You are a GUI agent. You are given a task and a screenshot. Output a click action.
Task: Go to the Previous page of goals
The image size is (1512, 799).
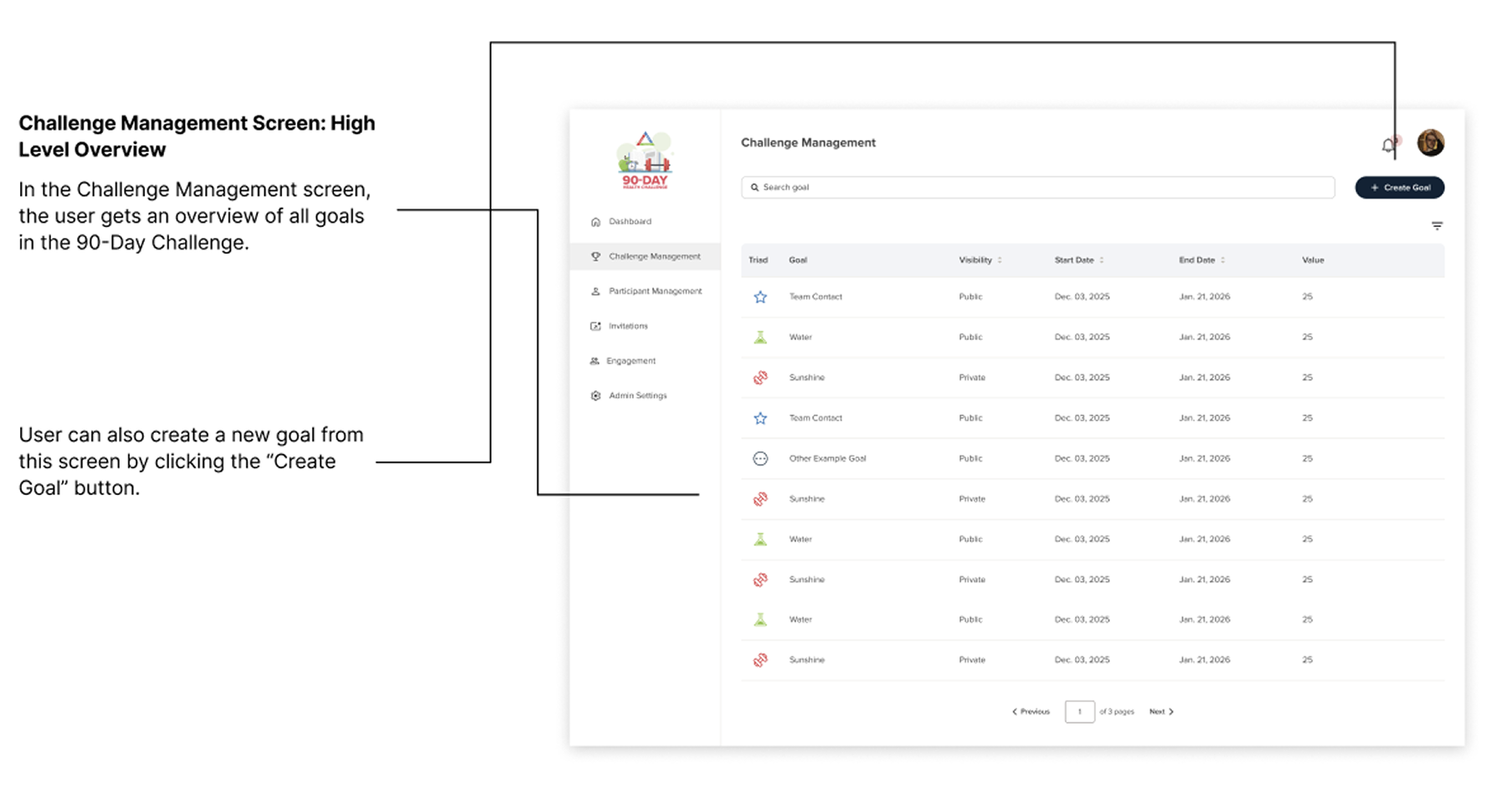tap(1031, 712)
